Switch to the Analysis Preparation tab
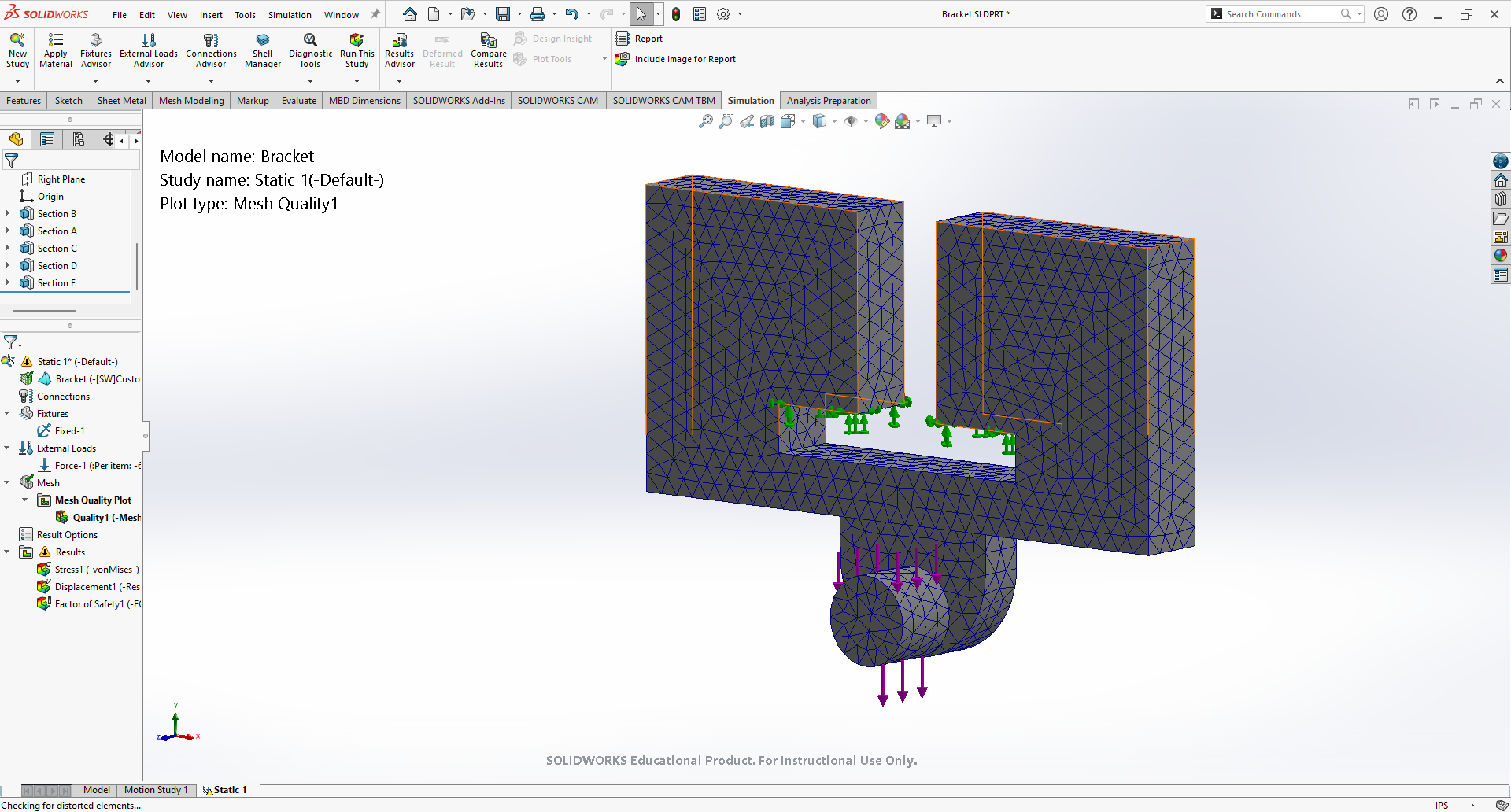 coord(829,101)
